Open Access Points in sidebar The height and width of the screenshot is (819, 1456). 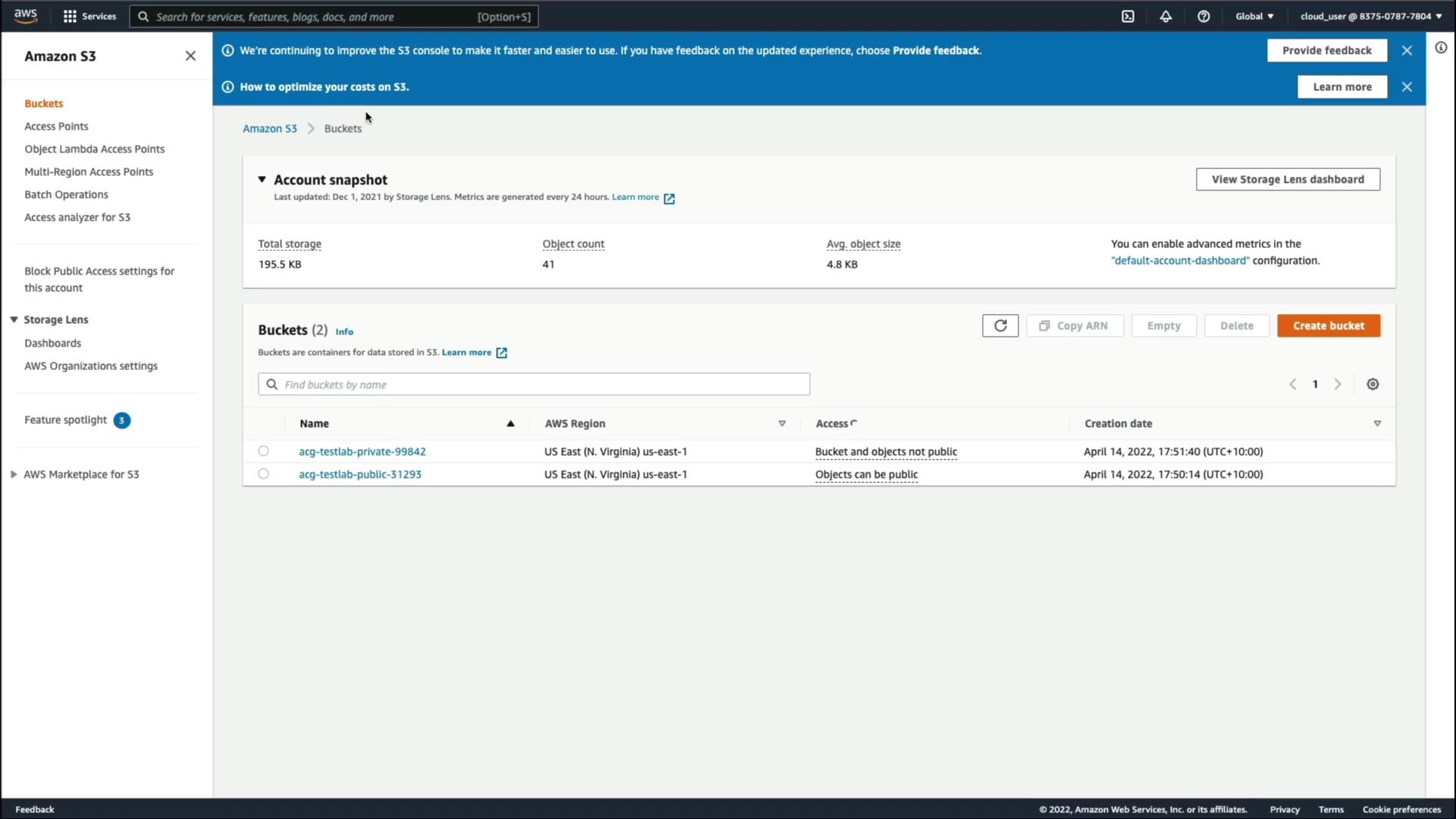coord(56,126)
